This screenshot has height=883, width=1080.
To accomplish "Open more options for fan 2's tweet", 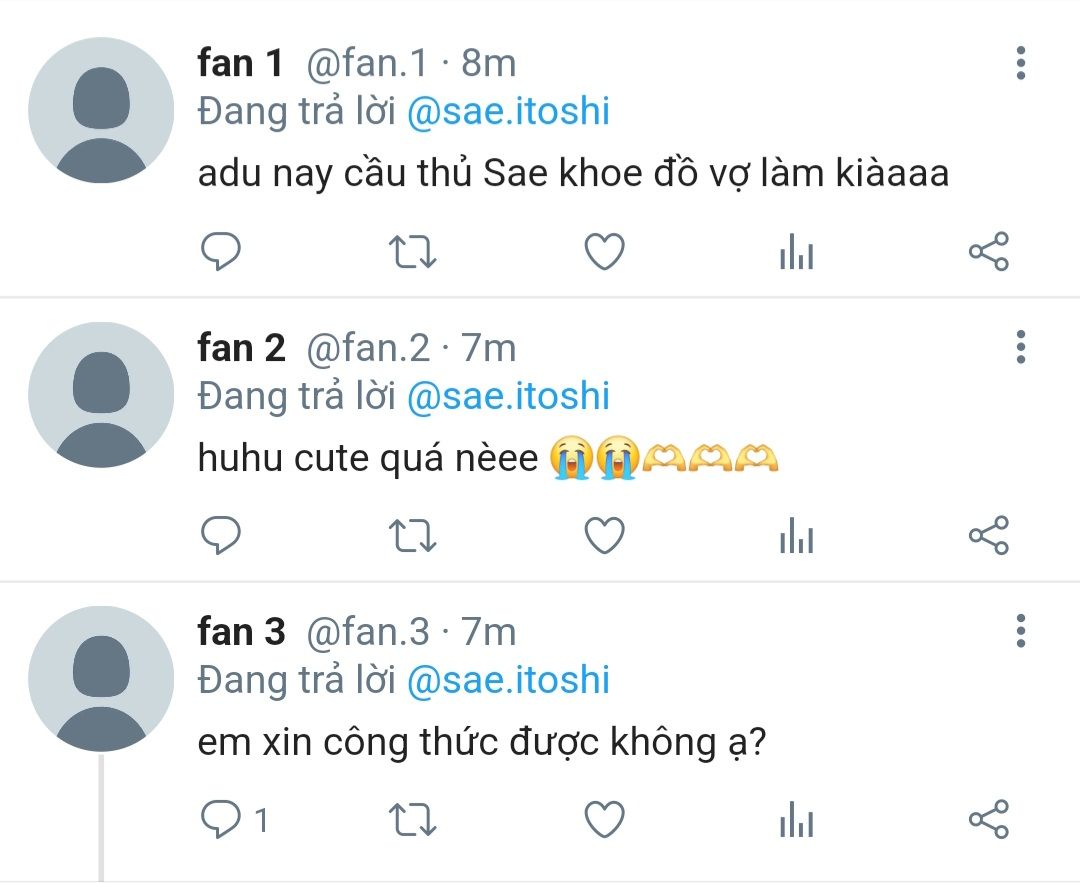I will (x=1021, y=346).
